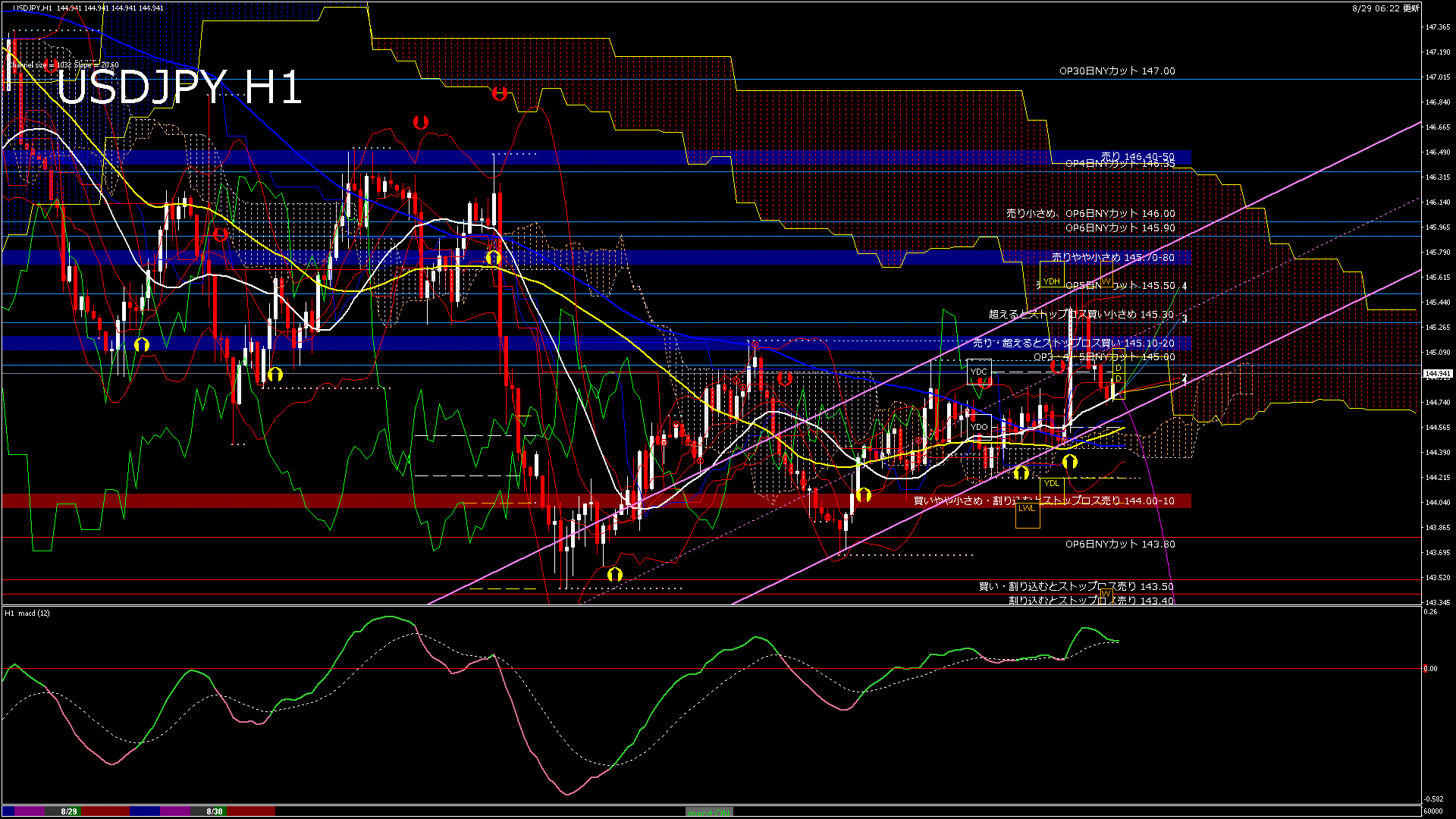Click the red down arrow beside the channel size text
The width and height of the screenshot is (1456, 819).
click(50, 64)
